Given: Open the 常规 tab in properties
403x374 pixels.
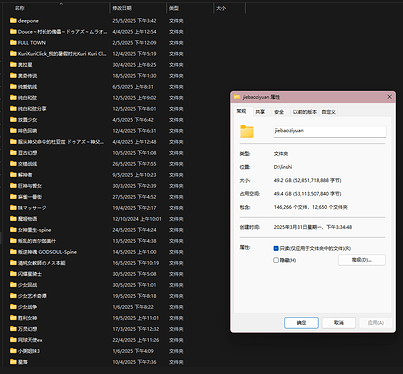Looking at the screenshot, I should coord(241,111).
